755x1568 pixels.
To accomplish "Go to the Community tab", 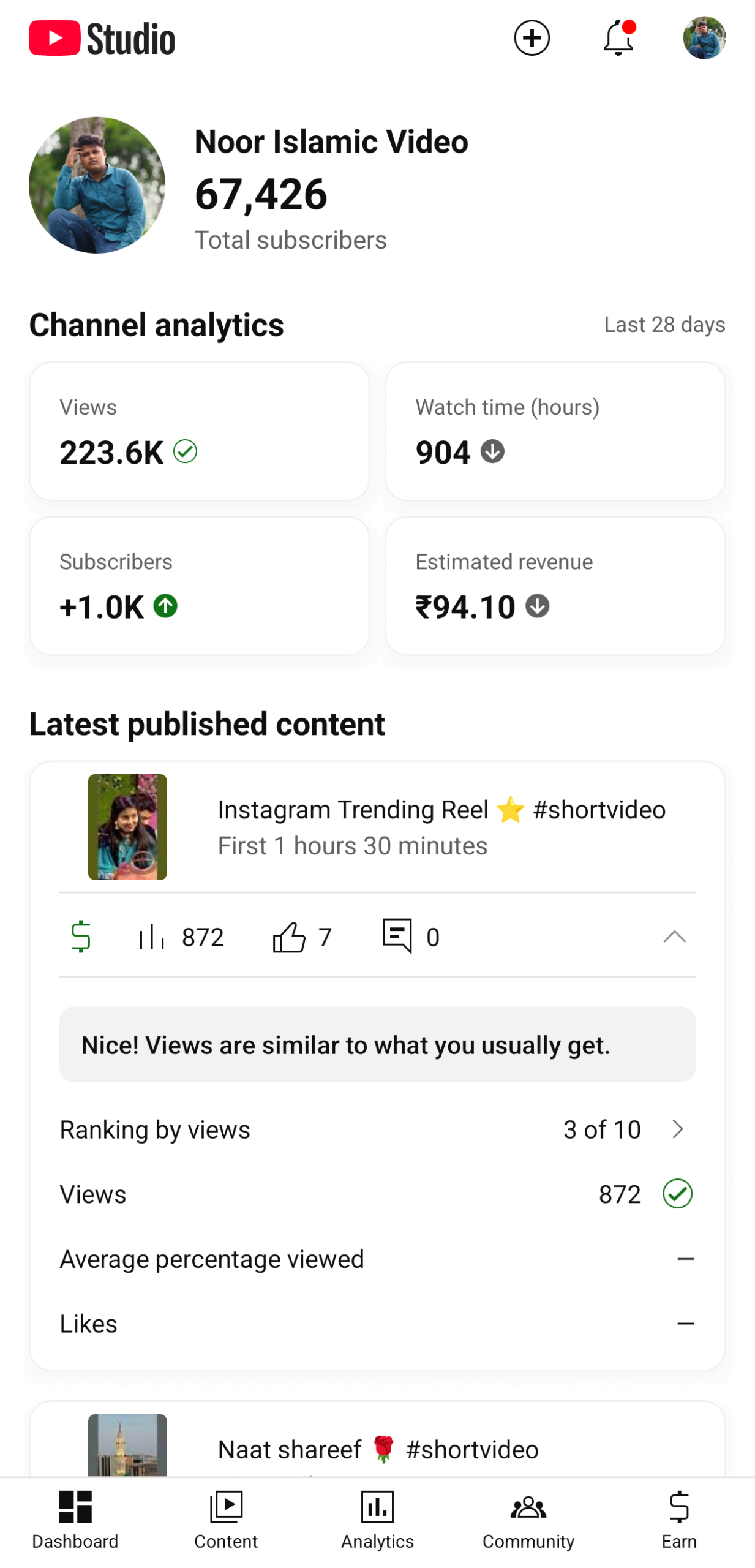I will 528,1520.
